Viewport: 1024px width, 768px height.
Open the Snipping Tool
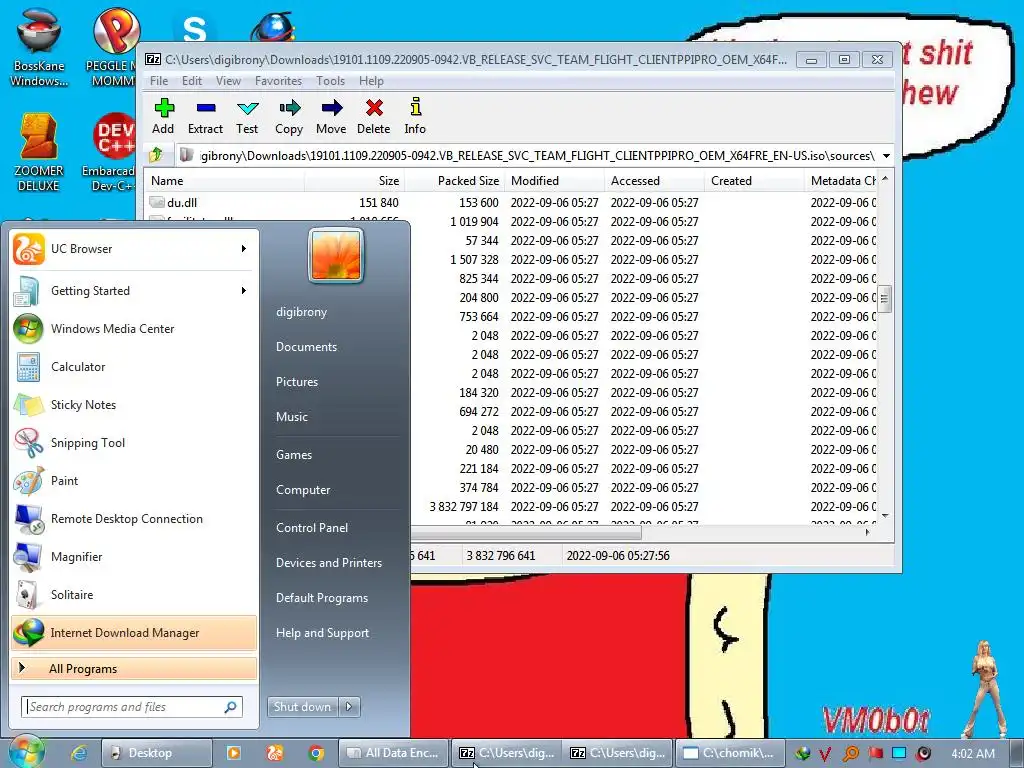coord(134,442)
